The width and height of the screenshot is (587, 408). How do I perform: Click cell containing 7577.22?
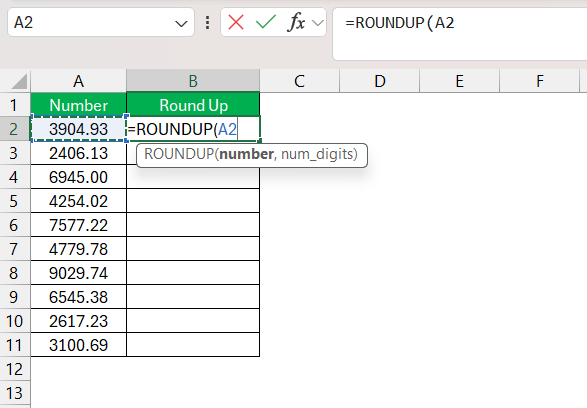(79, 225)
